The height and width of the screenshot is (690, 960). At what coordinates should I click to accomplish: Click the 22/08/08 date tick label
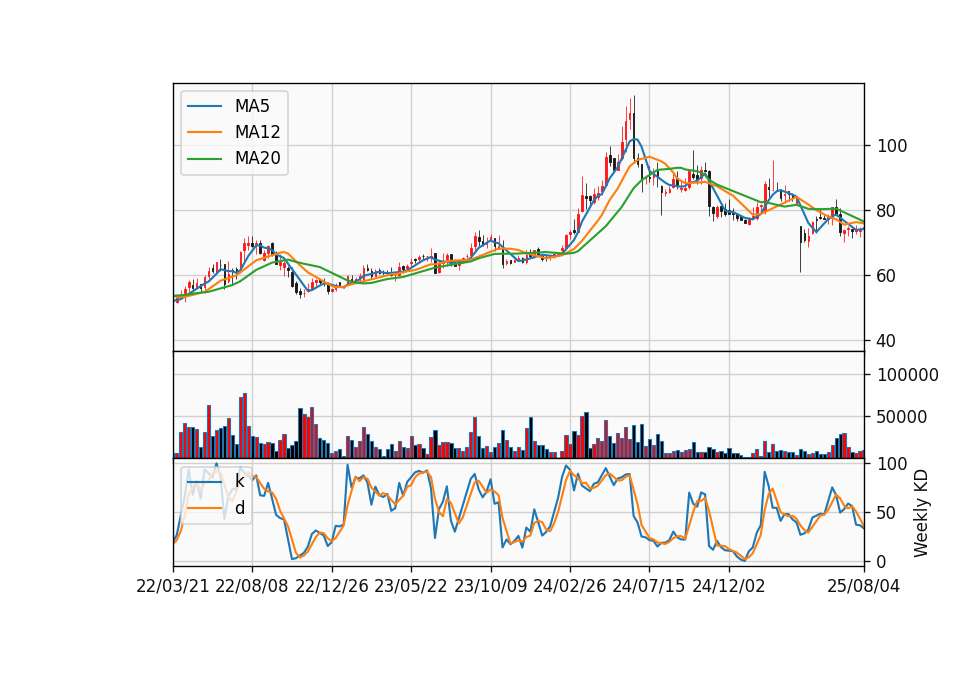pyautogui.click(x=252, y=586)
